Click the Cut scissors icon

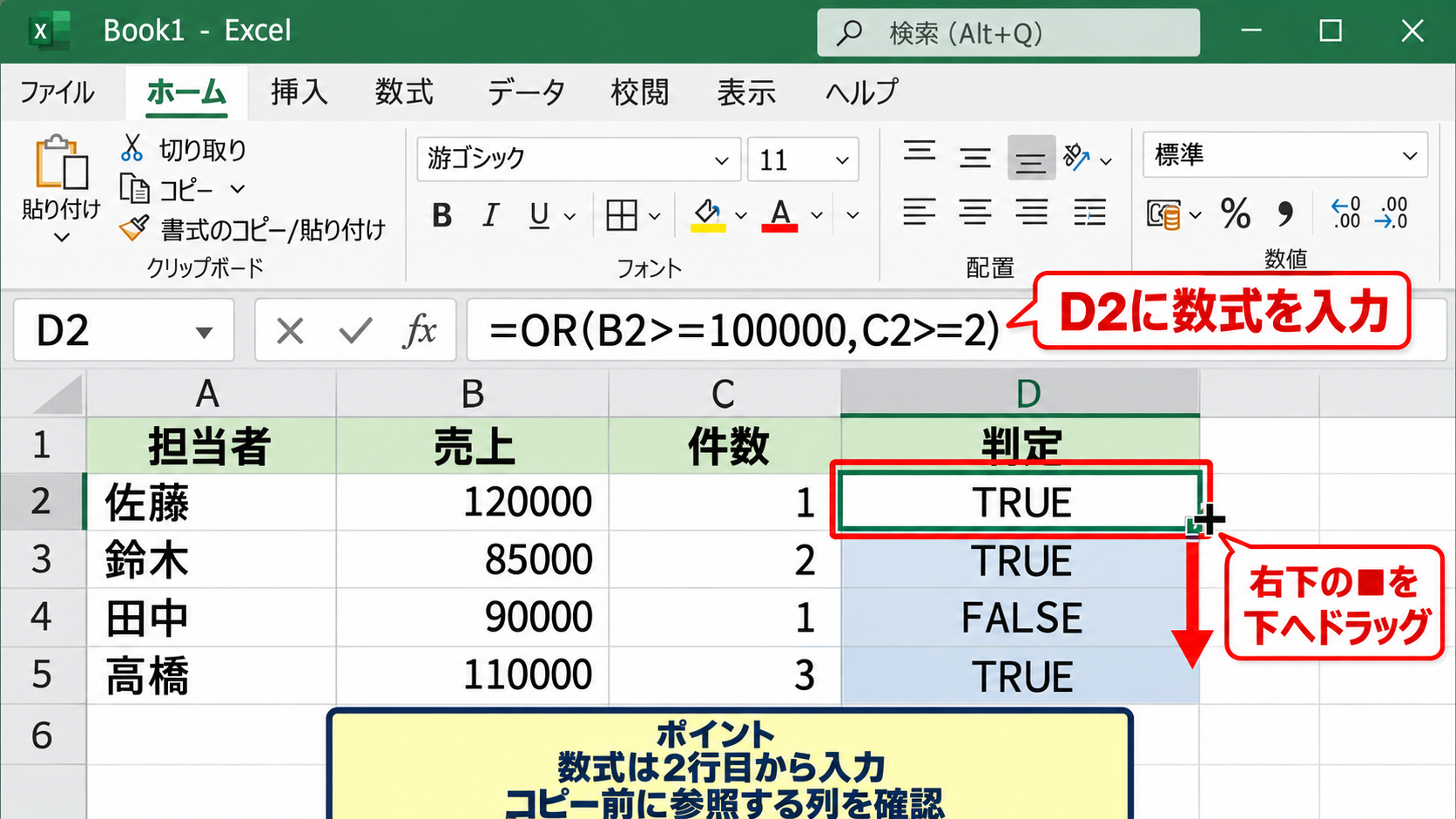pos(131,148)
